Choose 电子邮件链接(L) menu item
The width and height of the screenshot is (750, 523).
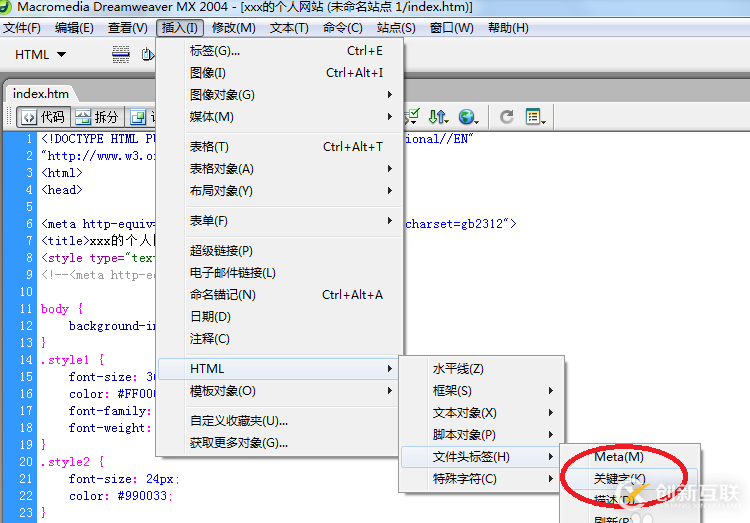[x=280, y=273]
